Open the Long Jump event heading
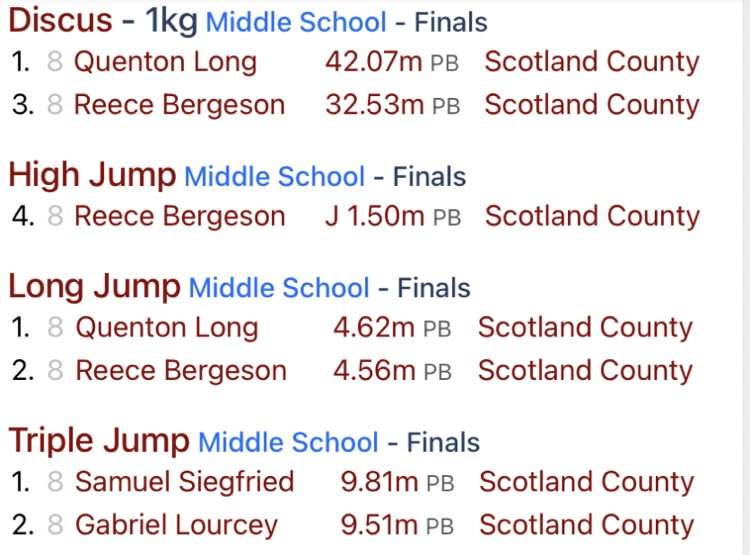The image size is (750, 555). pyautogui.click(x=94, y=287)
